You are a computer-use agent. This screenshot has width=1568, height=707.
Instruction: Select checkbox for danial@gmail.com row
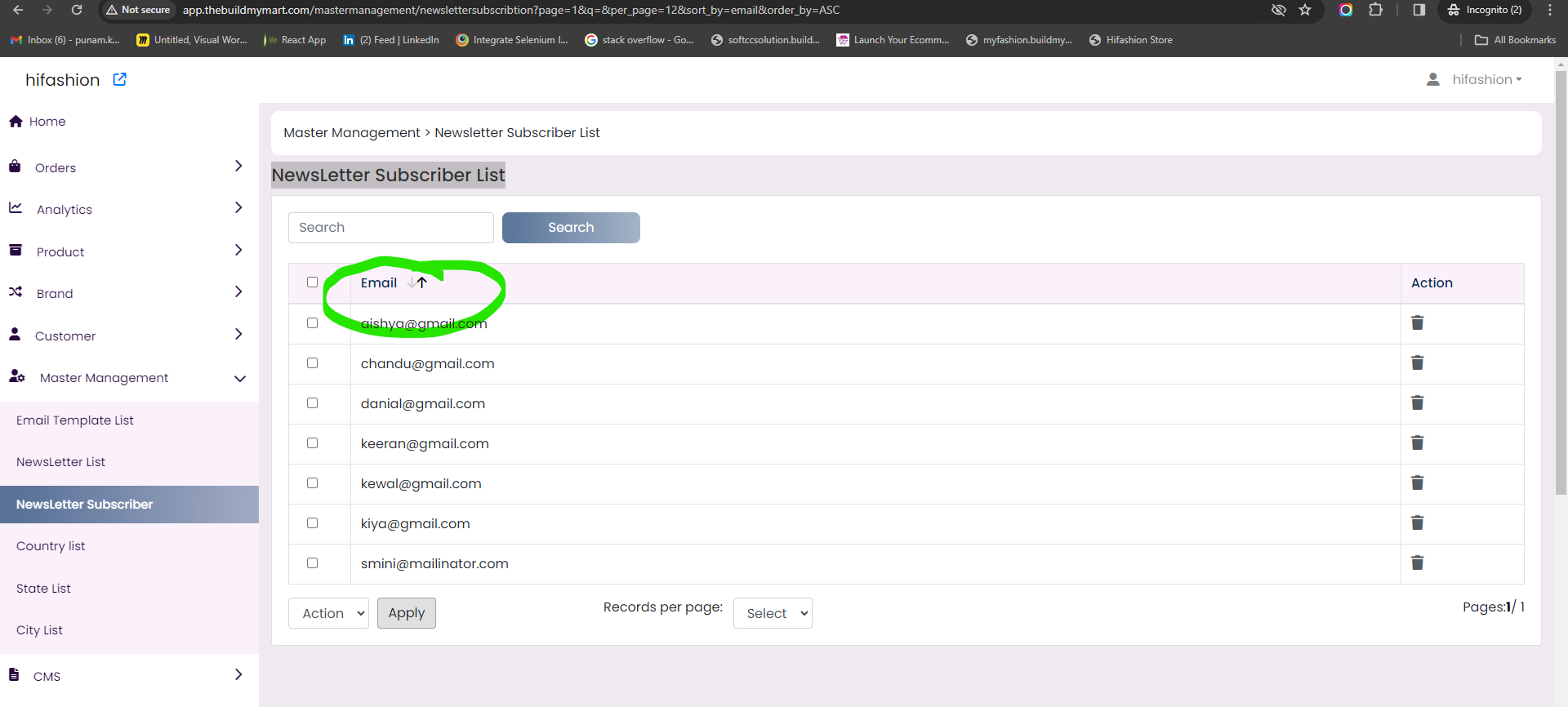pyautogui.click(x=312, y=403)
